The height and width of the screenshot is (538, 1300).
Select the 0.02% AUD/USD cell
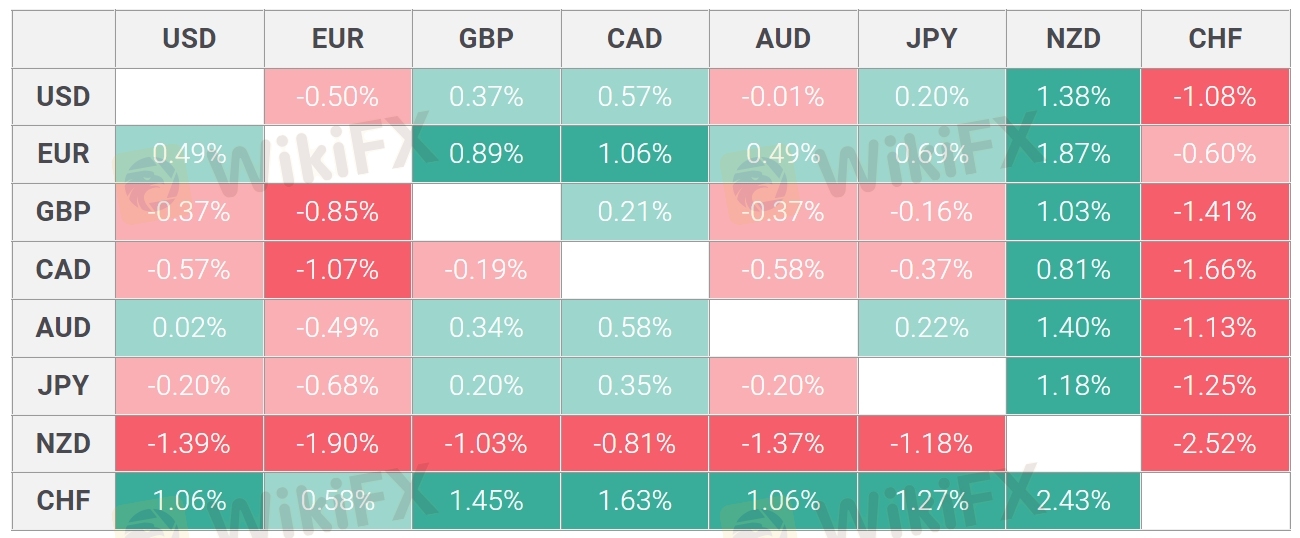point(189,328)
